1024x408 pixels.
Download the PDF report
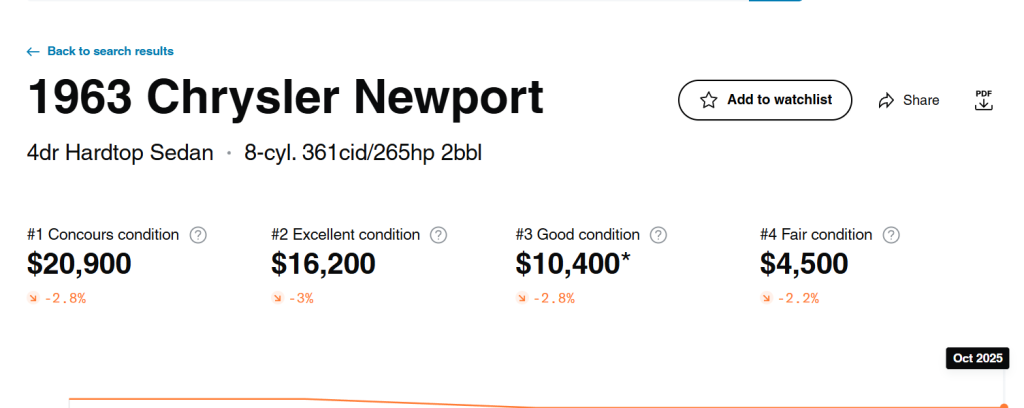click(x=984, y=100)
